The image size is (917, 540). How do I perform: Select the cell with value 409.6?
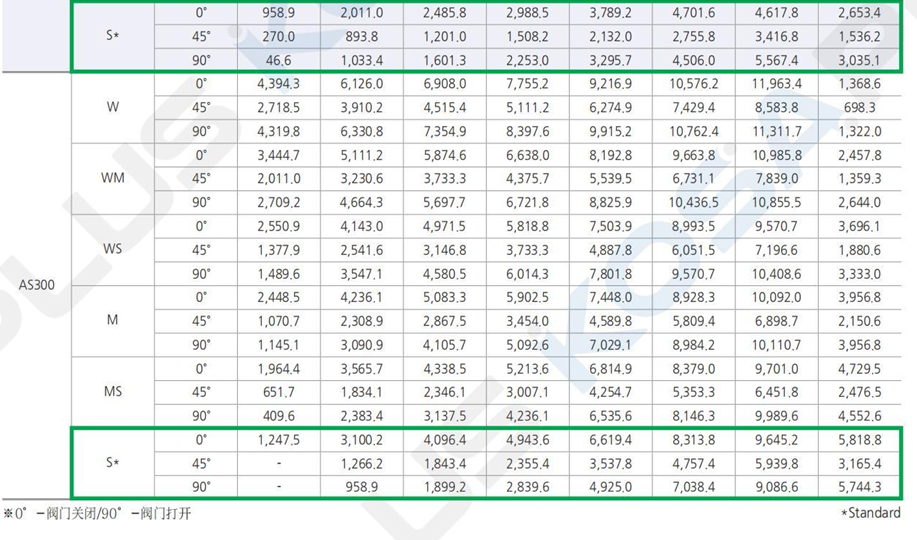coord(280,415)
